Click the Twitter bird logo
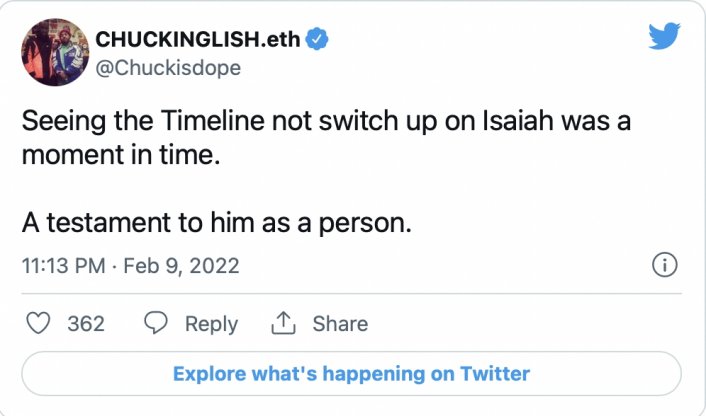This screenshot has width=706, height=416. coord(664,37)
